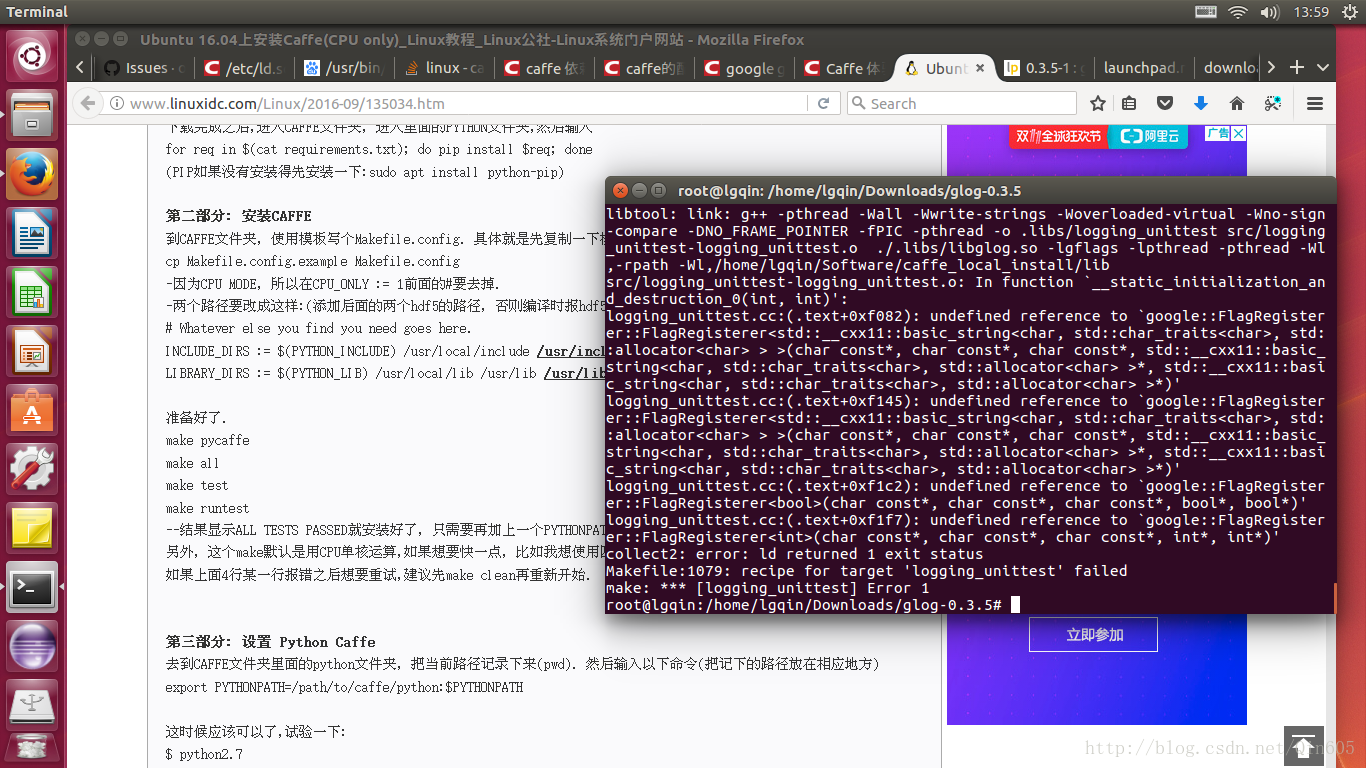Click the 13:59 clock in top panel
Screen dimensions: 1366x768
point(1311,12)
